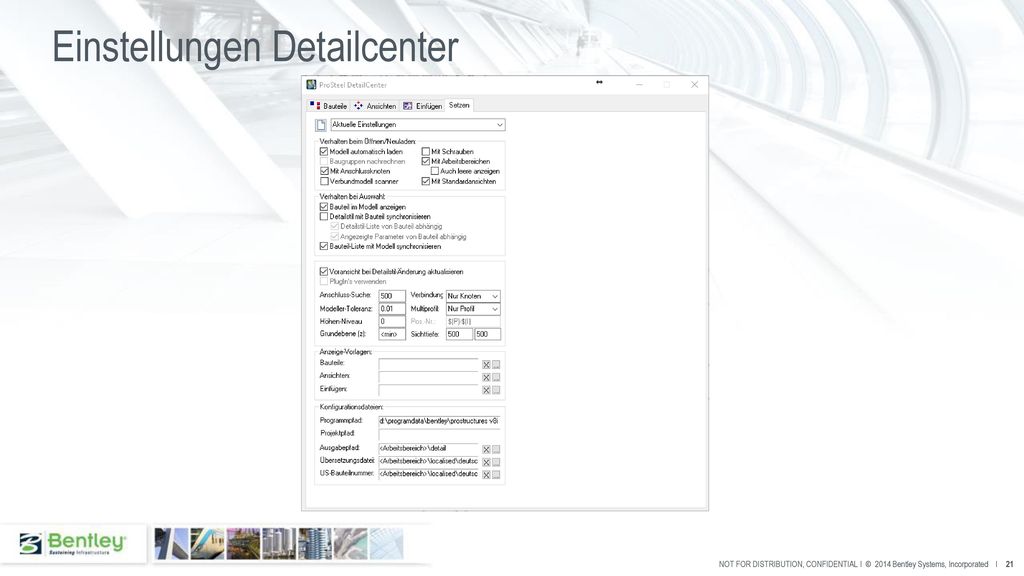Minimize the ProSteel DetailCenter window

tap(639, 85)
